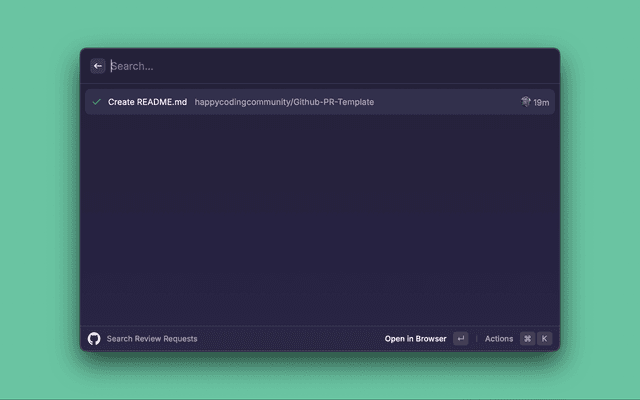This screenshot has height=400, width=640.
Task: Click the back arrow button
Action: point(98,66)
